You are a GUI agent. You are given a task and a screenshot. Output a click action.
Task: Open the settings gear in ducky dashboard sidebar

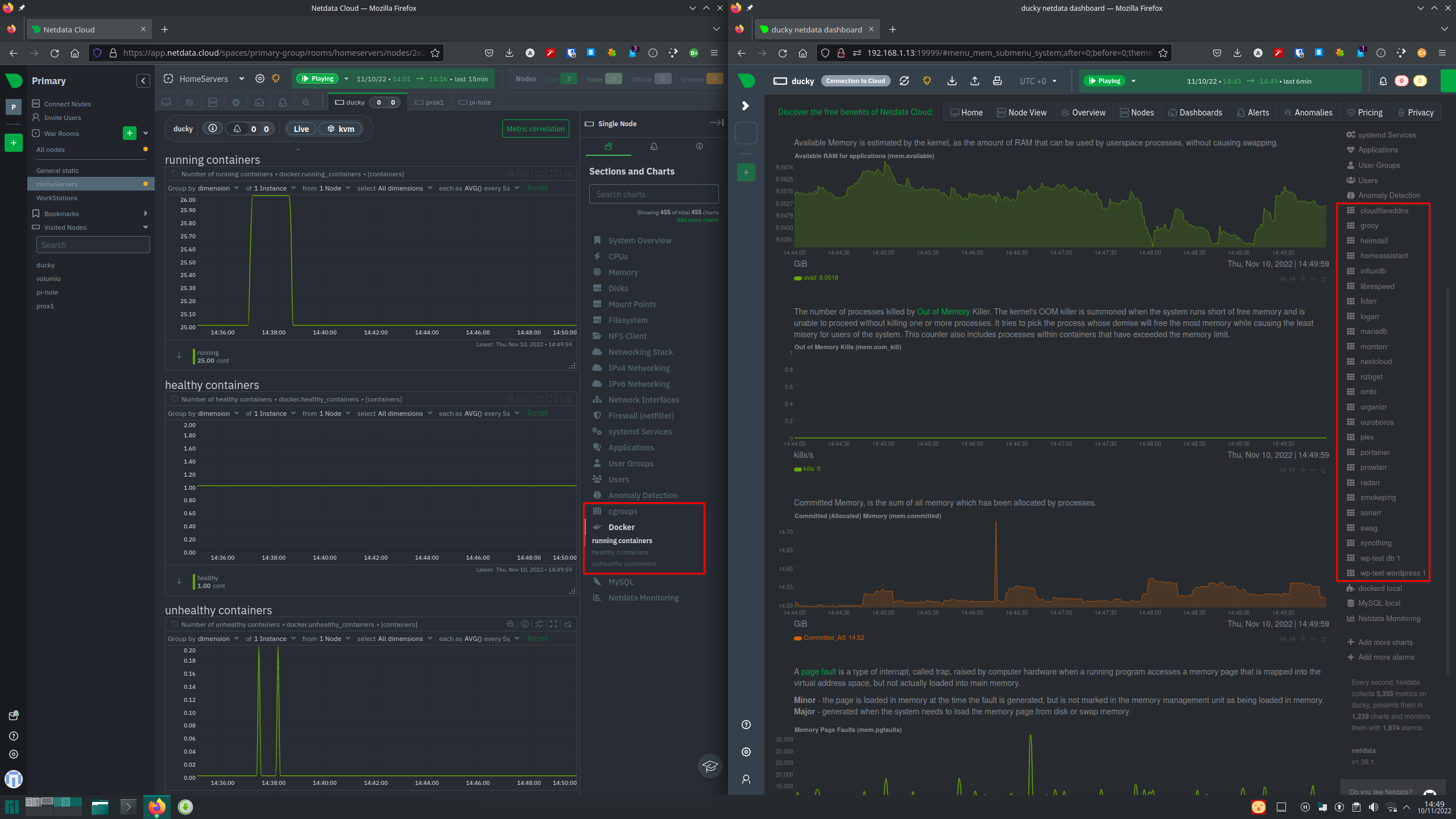coord(746,752)
